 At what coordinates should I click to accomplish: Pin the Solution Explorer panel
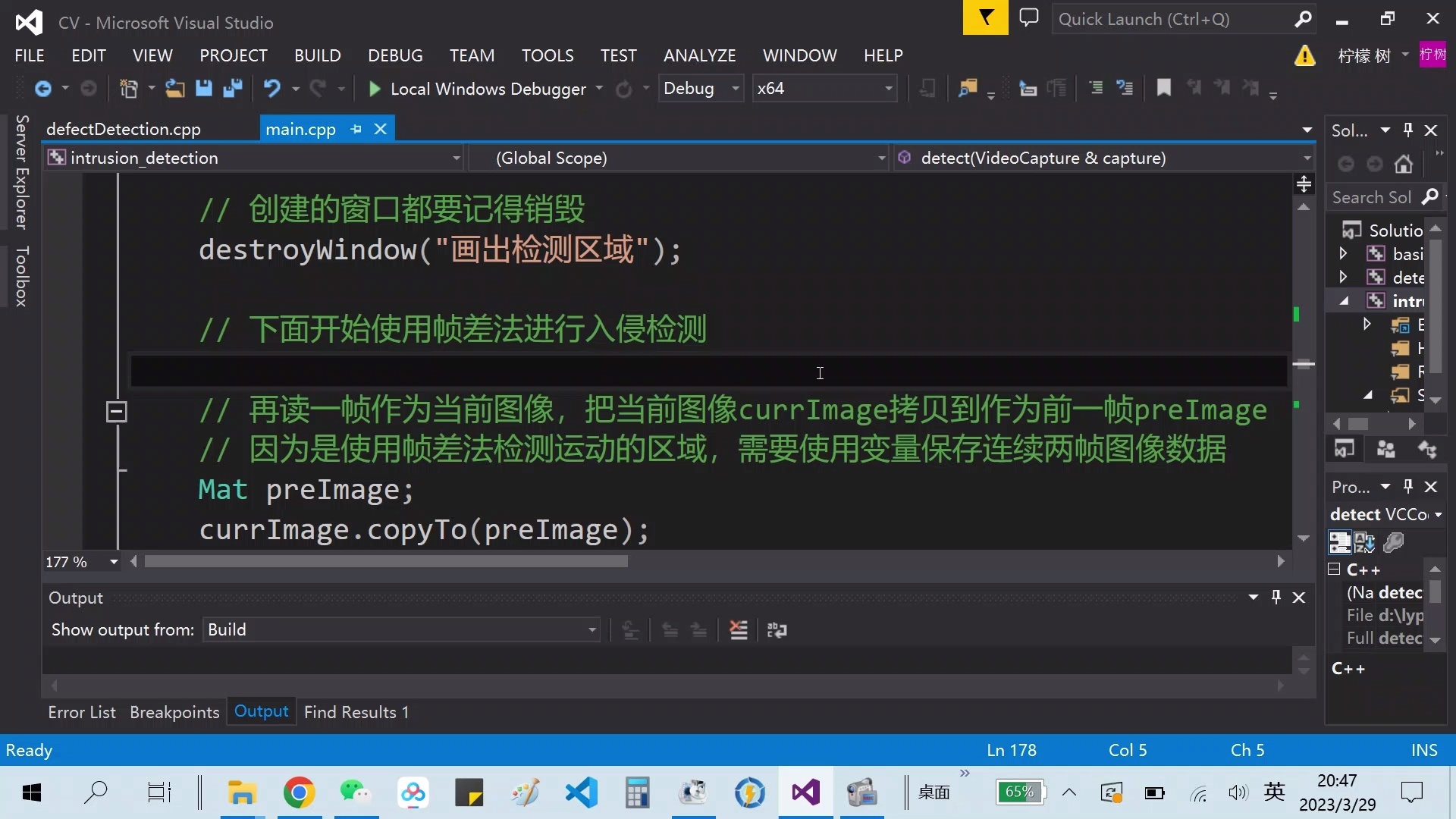click(x=1408, y=130)
